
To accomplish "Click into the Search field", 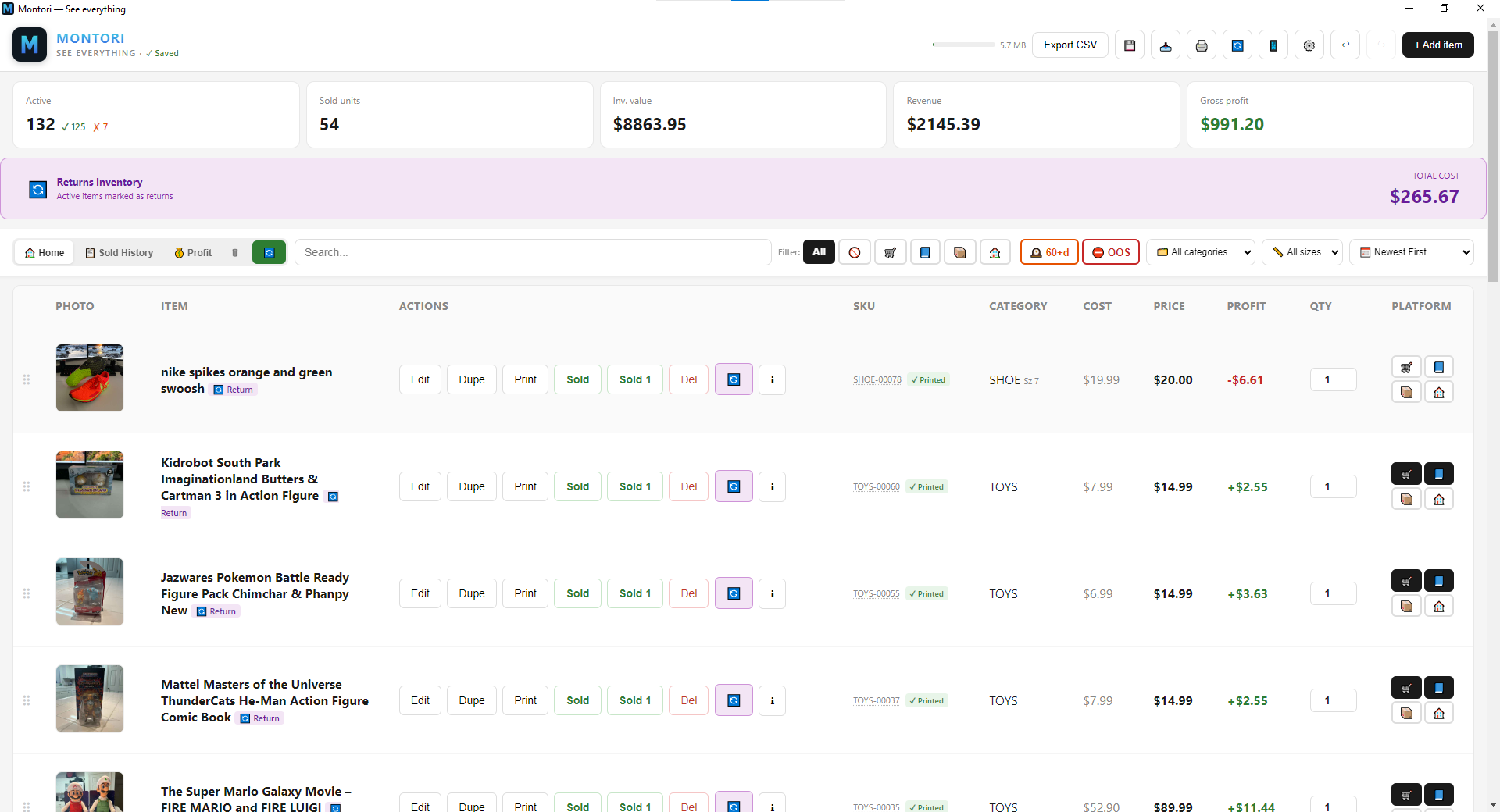I will 533,252.
